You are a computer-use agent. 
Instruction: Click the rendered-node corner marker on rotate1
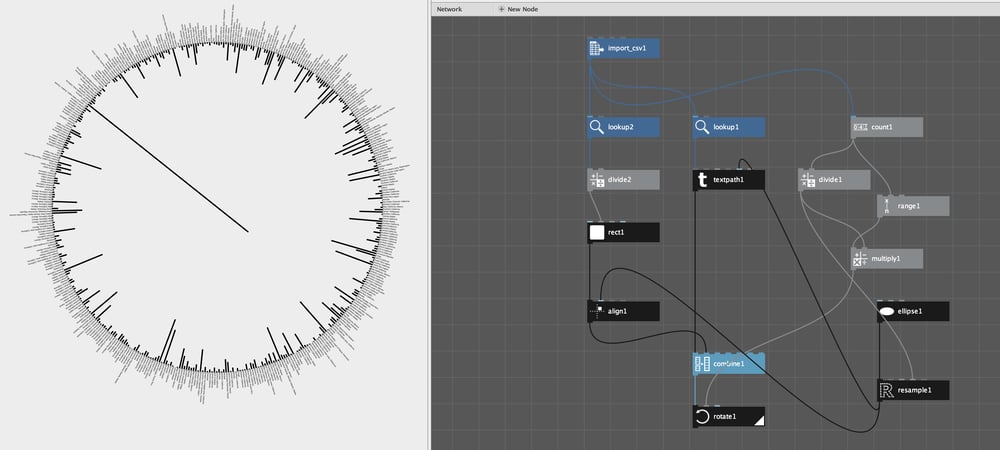pos(760,421)
